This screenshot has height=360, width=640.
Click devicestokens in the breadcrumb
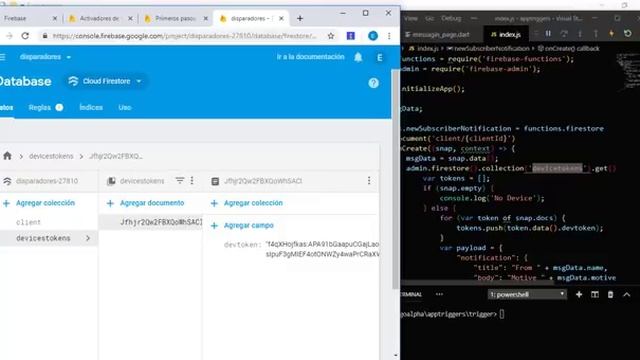pos(51,156)
